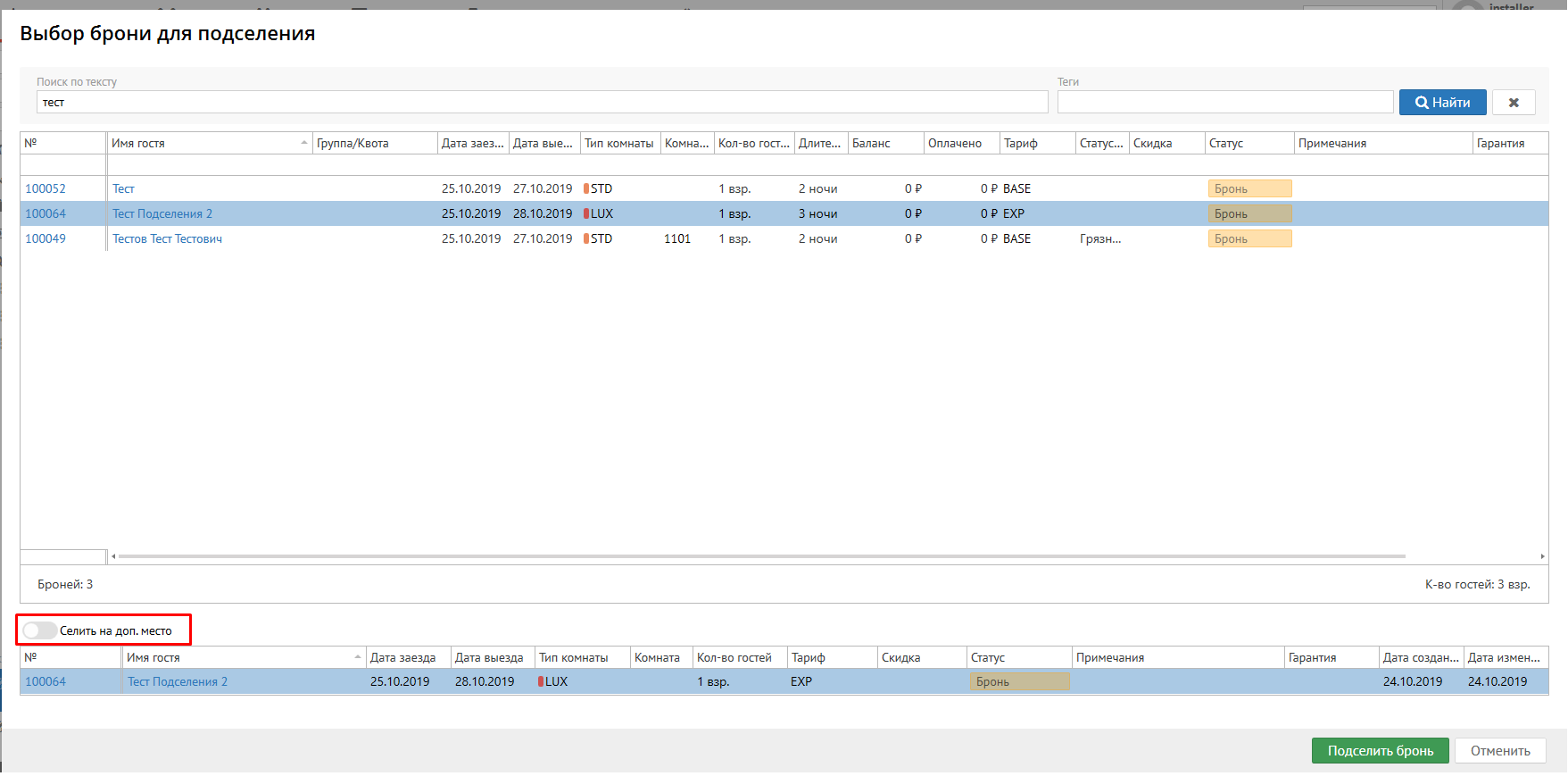Click orange STD marker in booking 100052 row
Viewport: 1568px width, 776px height.
(586, 188)
